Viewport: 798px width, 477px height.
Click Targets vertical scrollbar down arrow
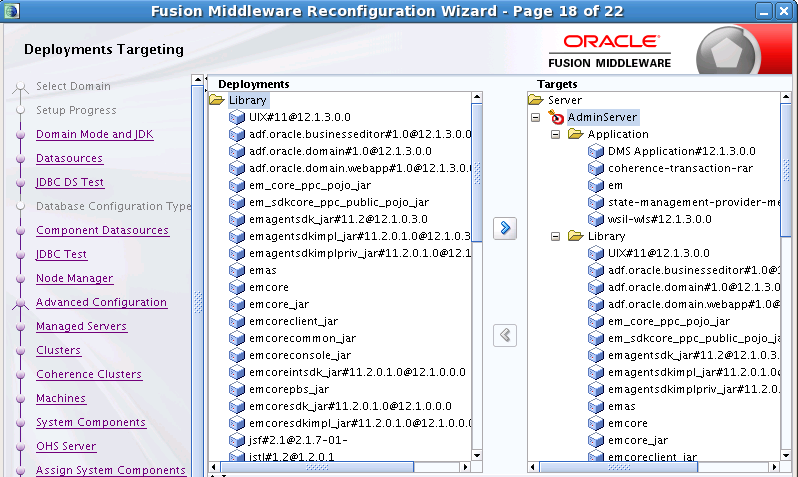pyautogui.click(x=786, y=455)
